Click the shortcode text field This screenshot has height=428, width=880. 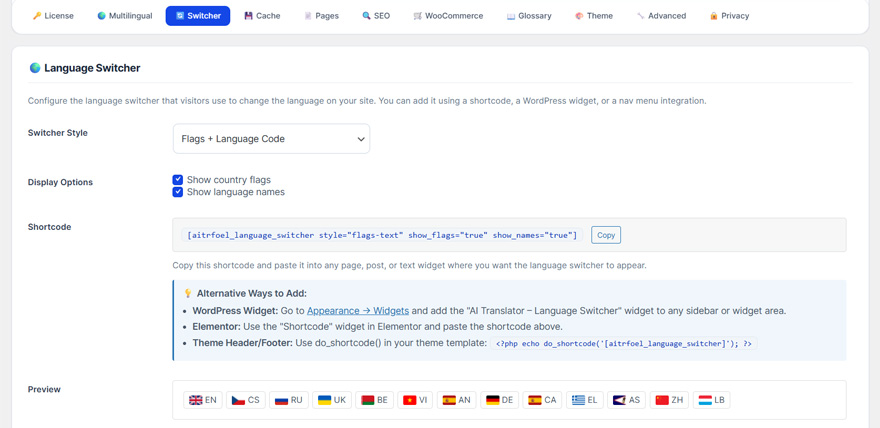[382, 235]
